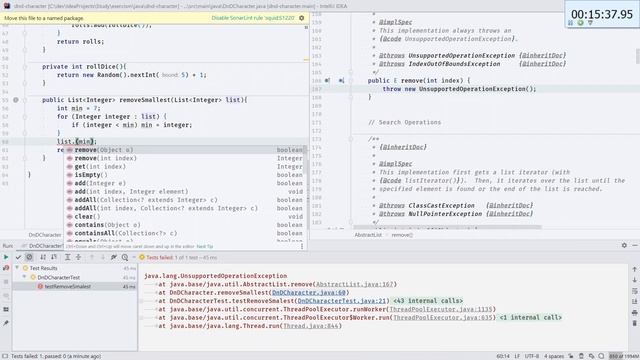Toggle Show Ignored tests circle icon
The height and width of the screenshot is (360, 640).
point(29,257)
